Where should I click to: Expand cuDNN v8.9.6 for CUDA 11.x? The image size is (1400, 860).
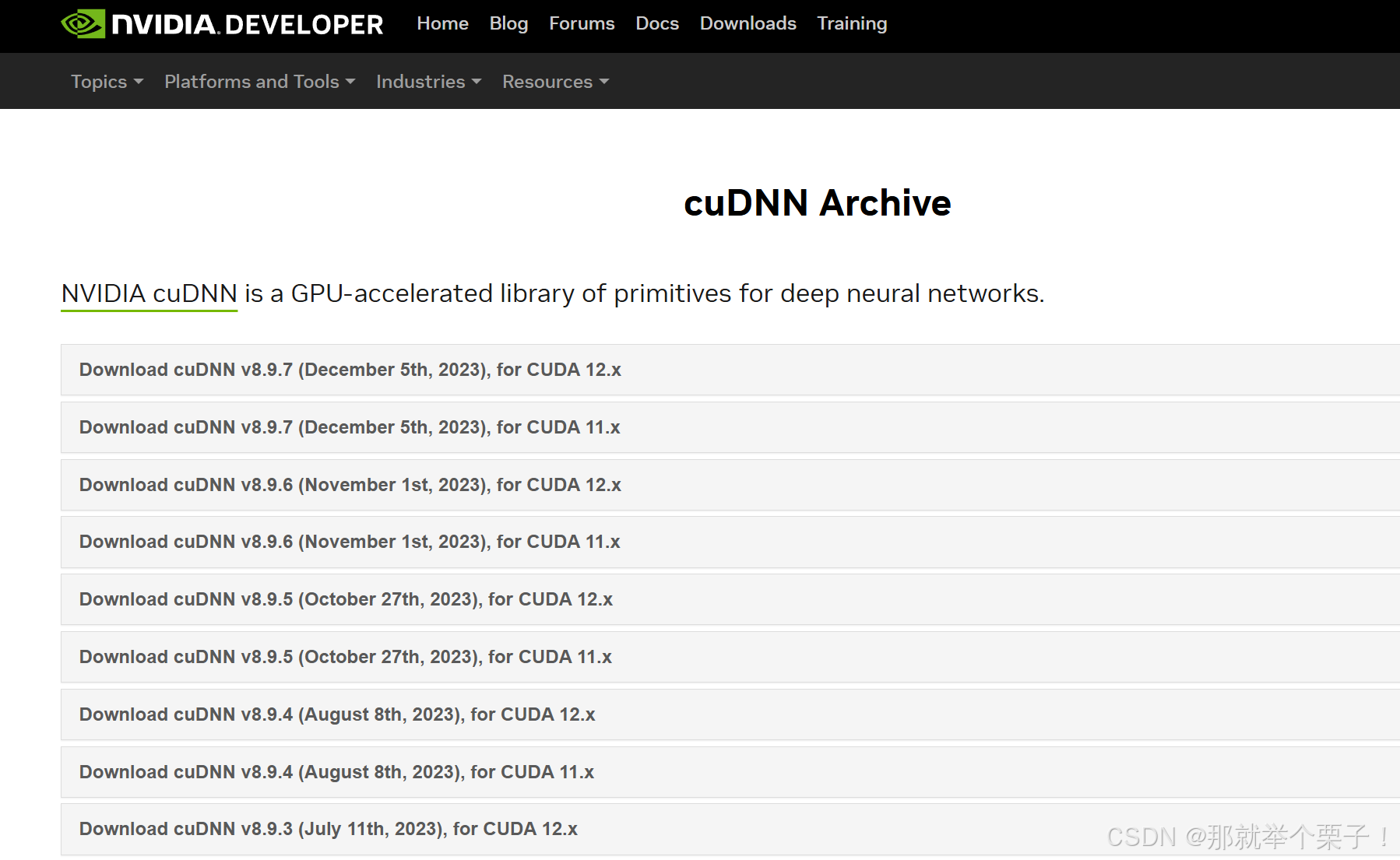pos(730,542)
